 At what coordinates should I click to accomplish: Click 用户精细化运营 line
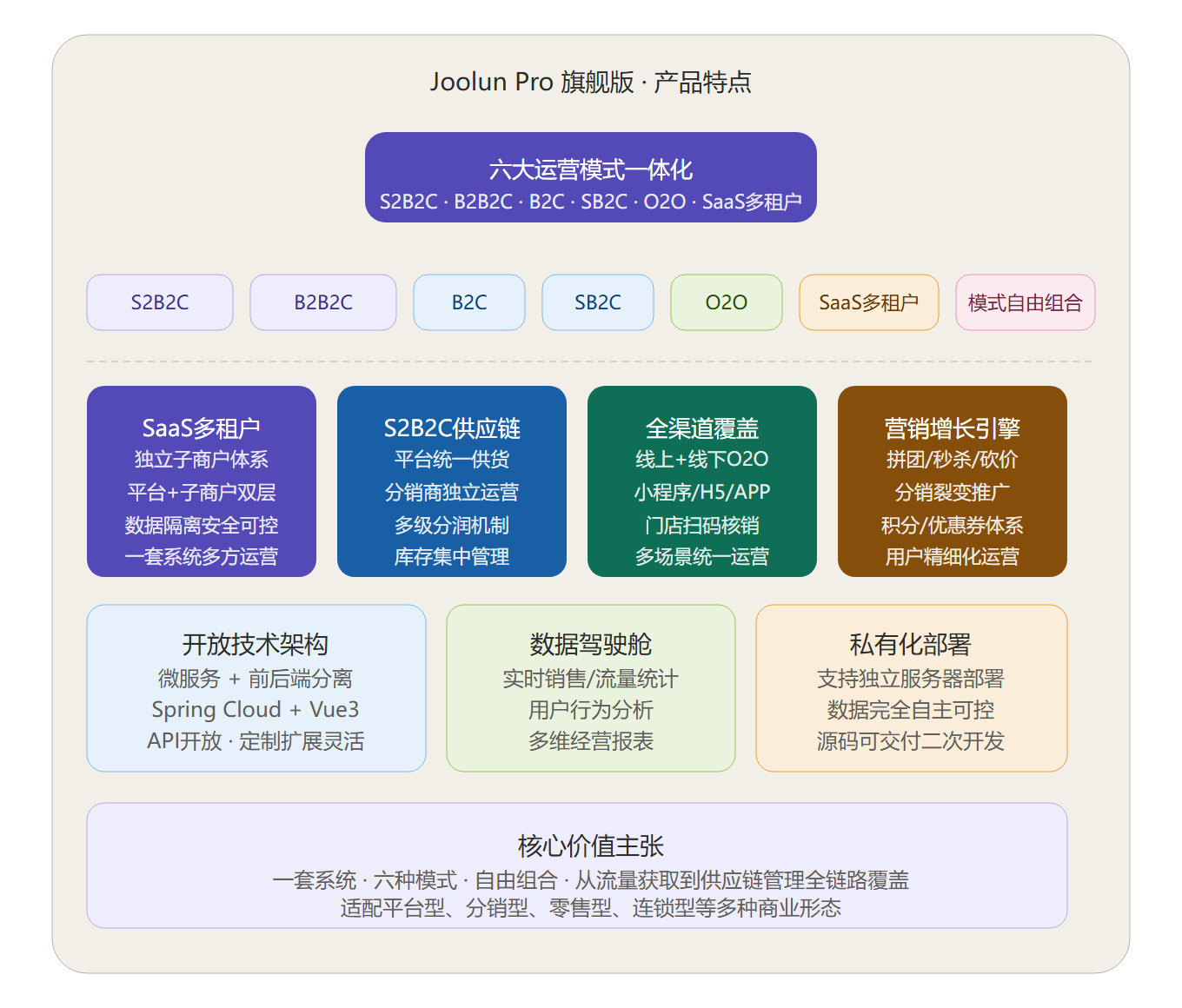(953, 557)
